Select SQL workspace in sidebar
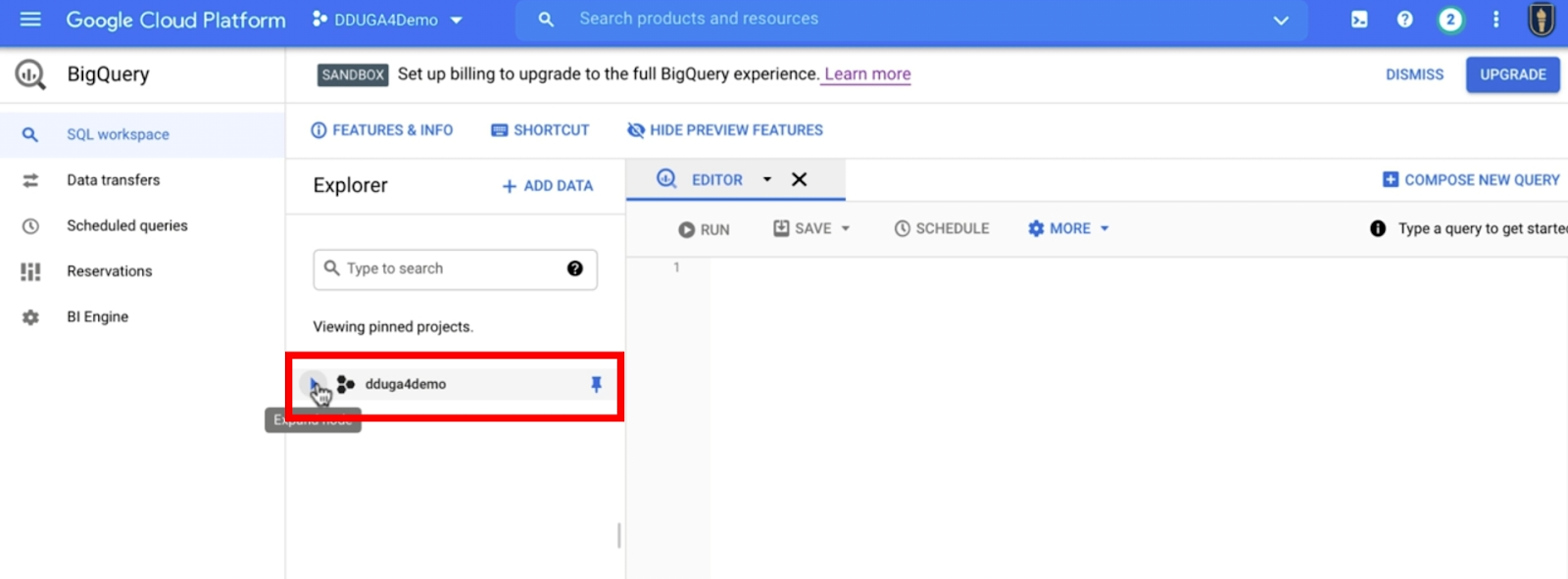1568x579 pixels. point(142,135)
